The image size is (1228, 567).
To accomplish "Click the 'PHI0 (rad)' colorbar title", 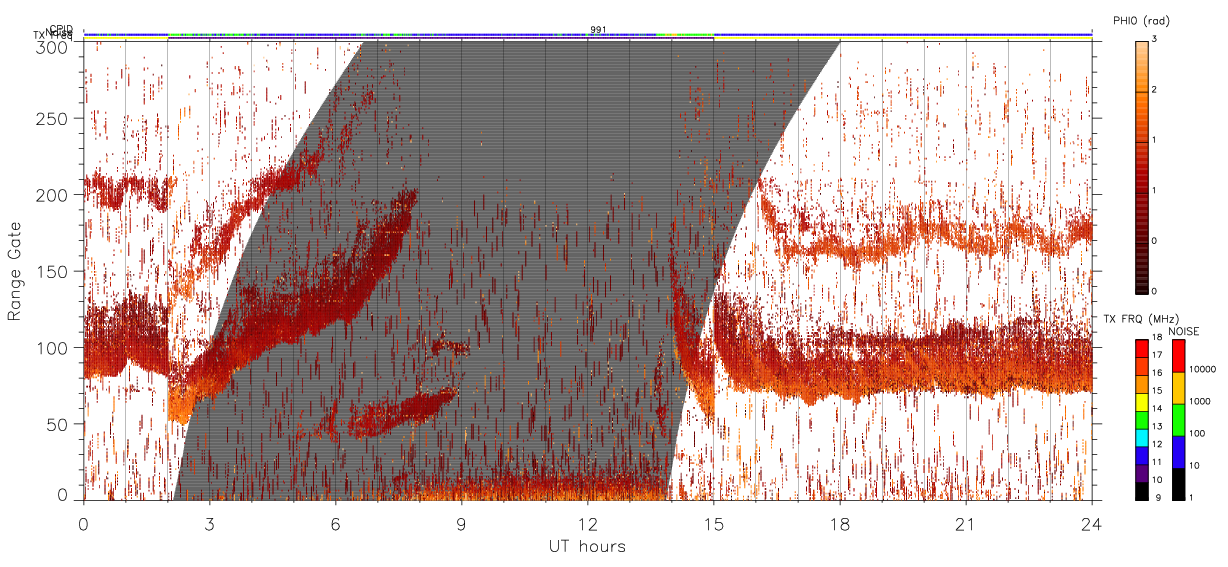I will point(1141,20).
